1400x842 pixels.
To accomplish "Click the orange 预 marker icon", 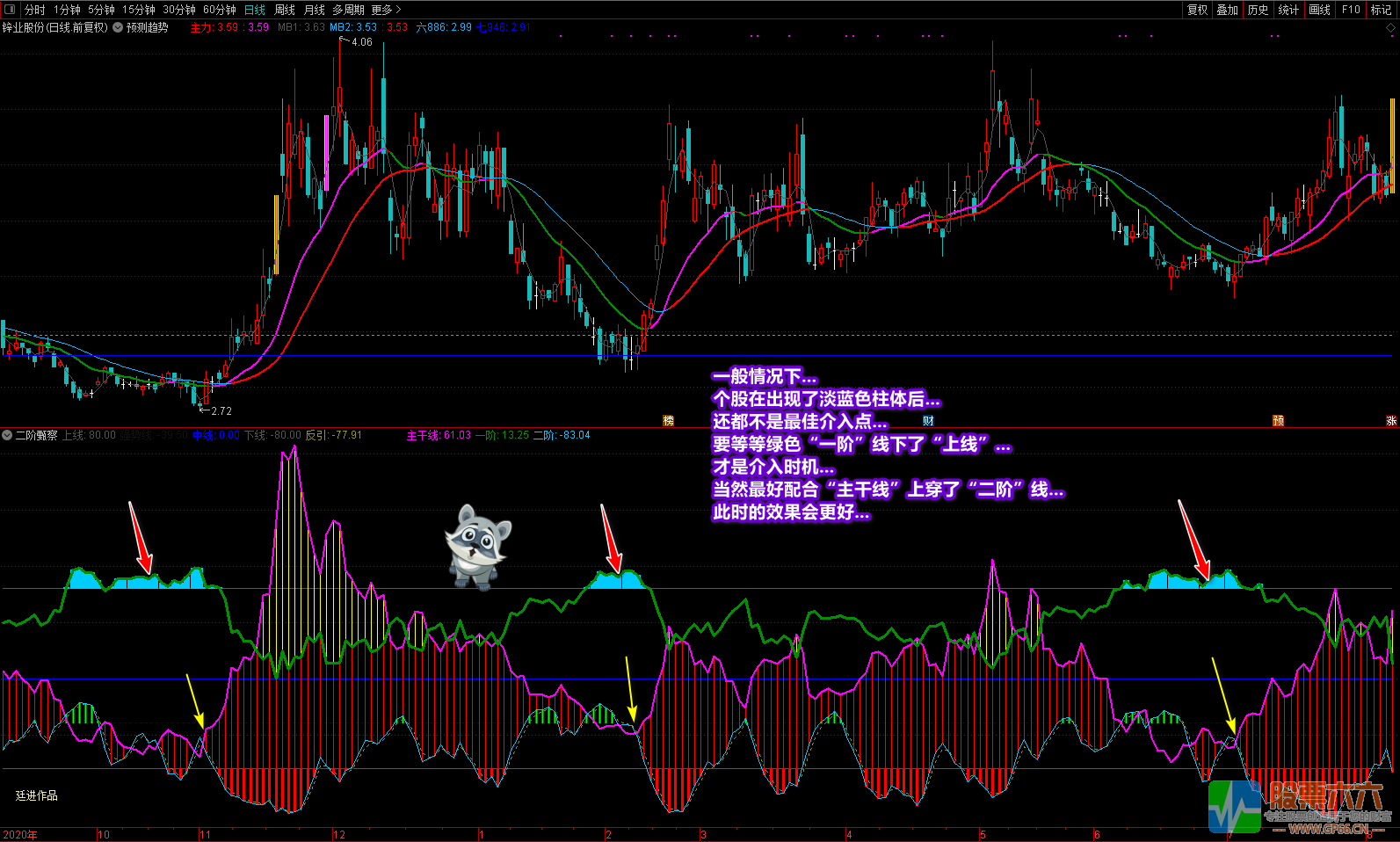I will point(1278,421).
